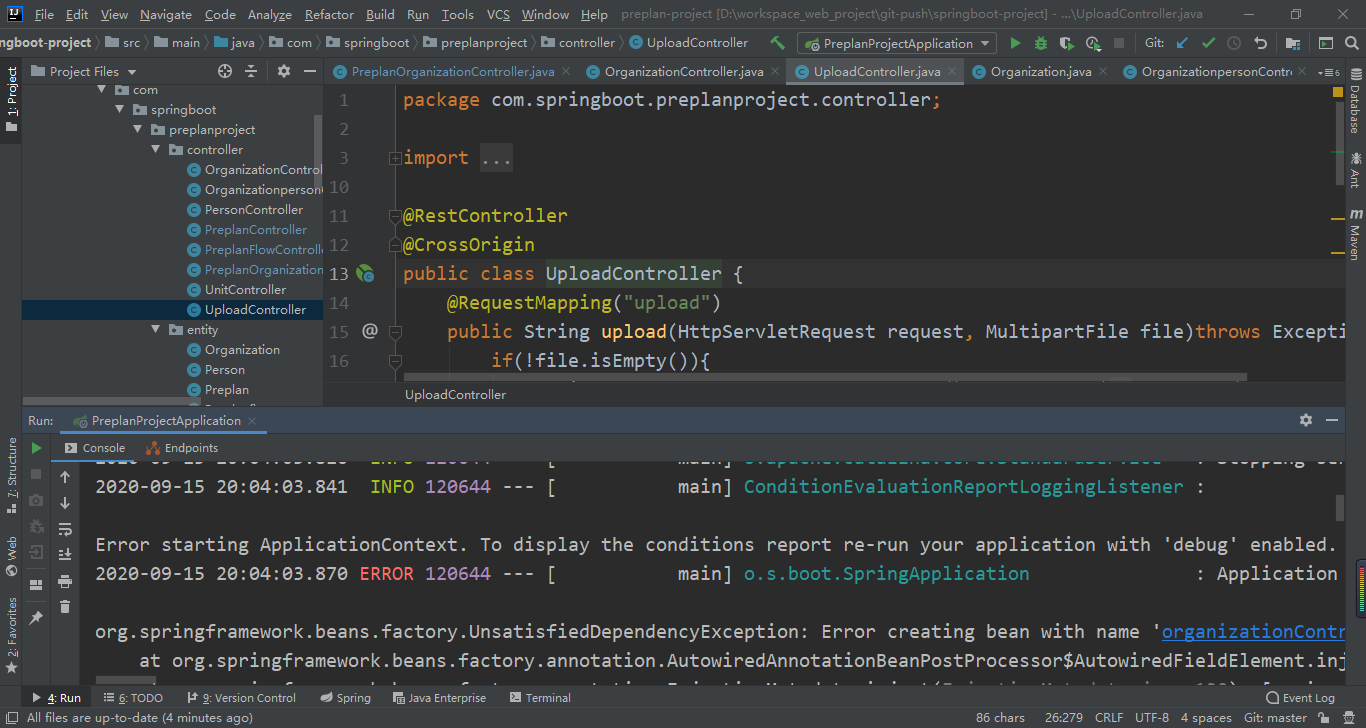Toggle scroll to end of console
The width and height of the screenshot is (1366, 728).
click(65, 554)
